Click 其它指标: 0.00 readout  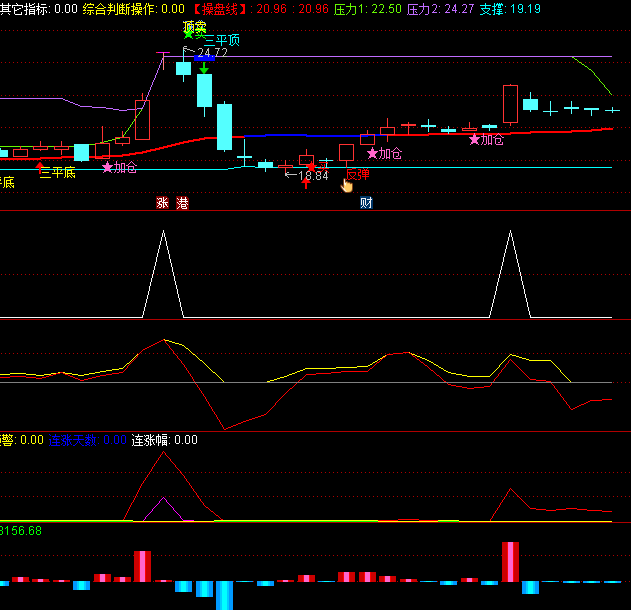pyautogui.click(x=39, y=9)
